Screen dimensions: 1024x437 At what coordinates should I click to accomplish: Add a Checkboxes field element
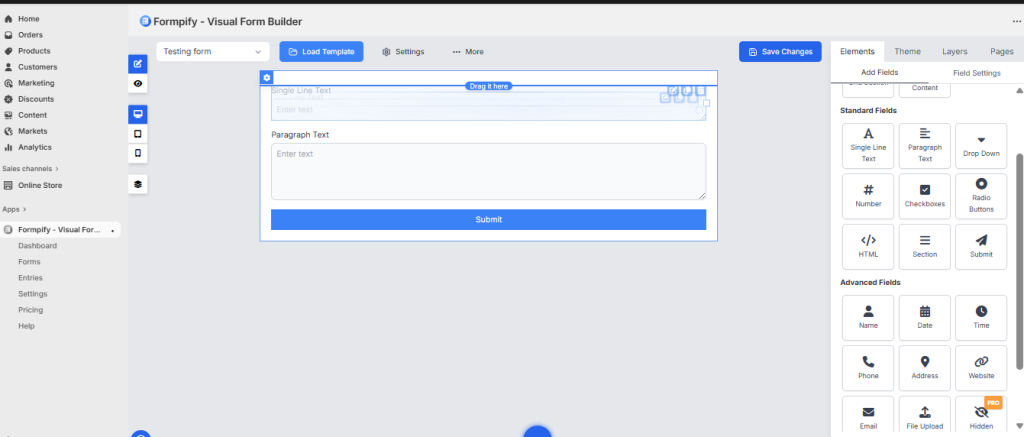point(924,194)
